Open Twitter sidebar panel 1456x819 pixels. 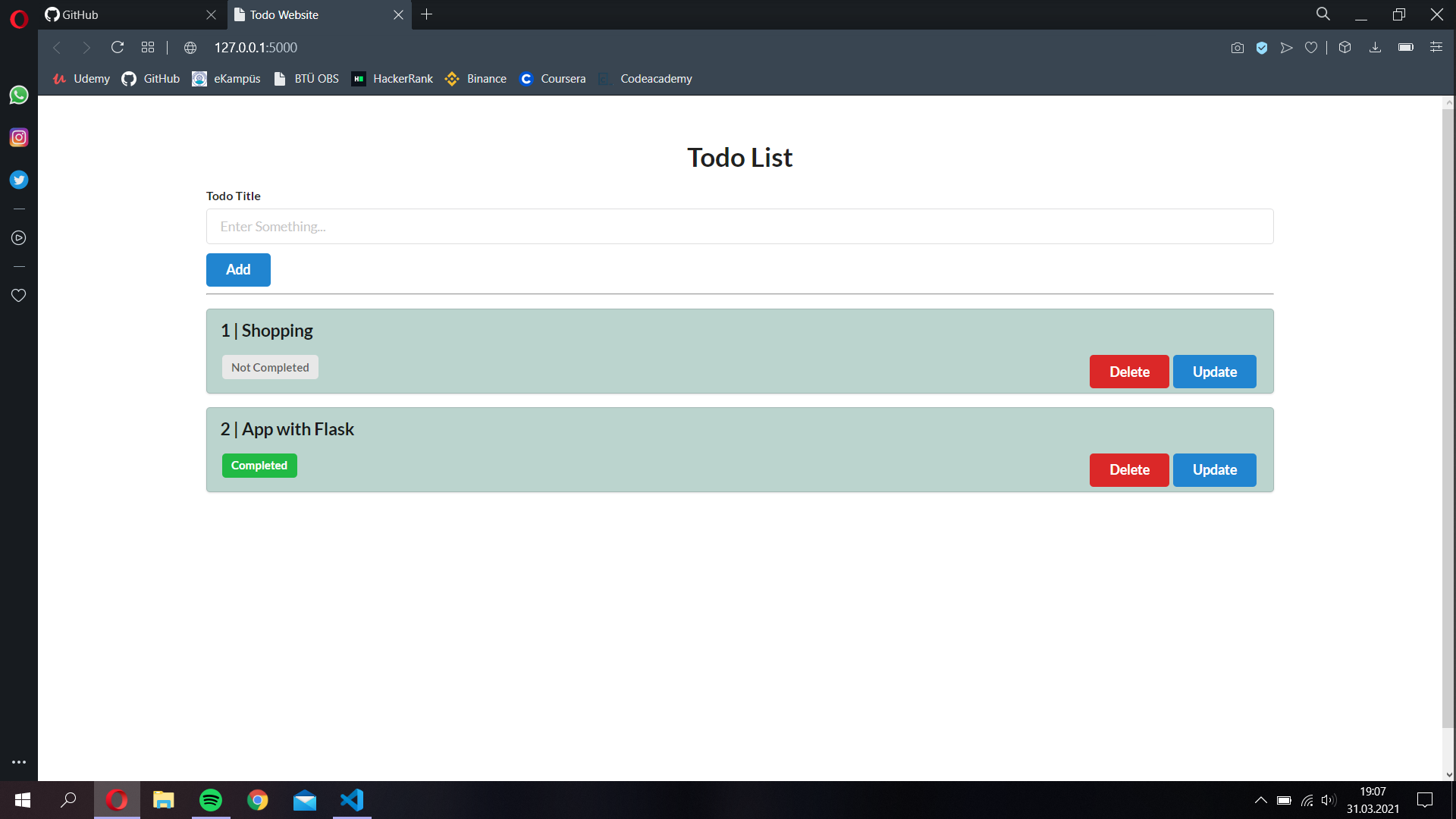click(19, 180)
